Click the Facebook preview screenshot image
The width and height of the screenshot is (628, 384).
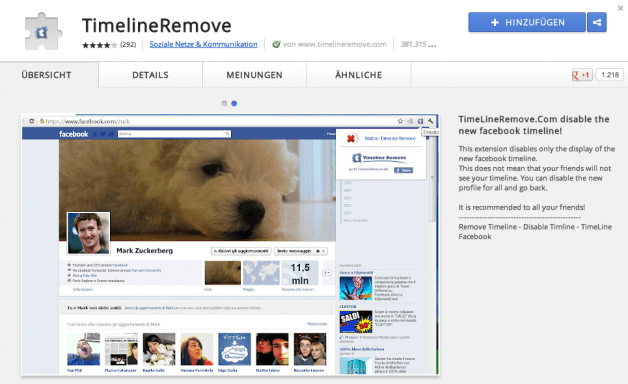pos(230,244)
